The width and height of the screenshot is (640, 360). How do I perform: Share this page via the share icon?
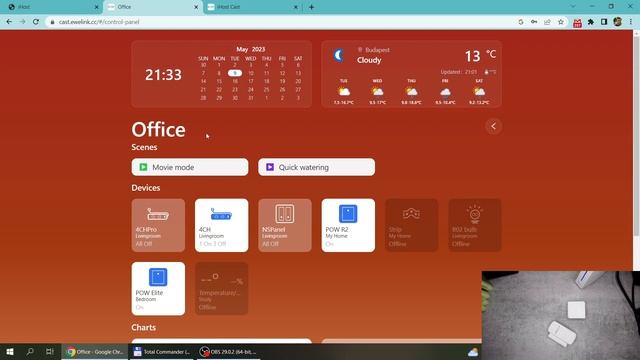click(x=547, y=22)
